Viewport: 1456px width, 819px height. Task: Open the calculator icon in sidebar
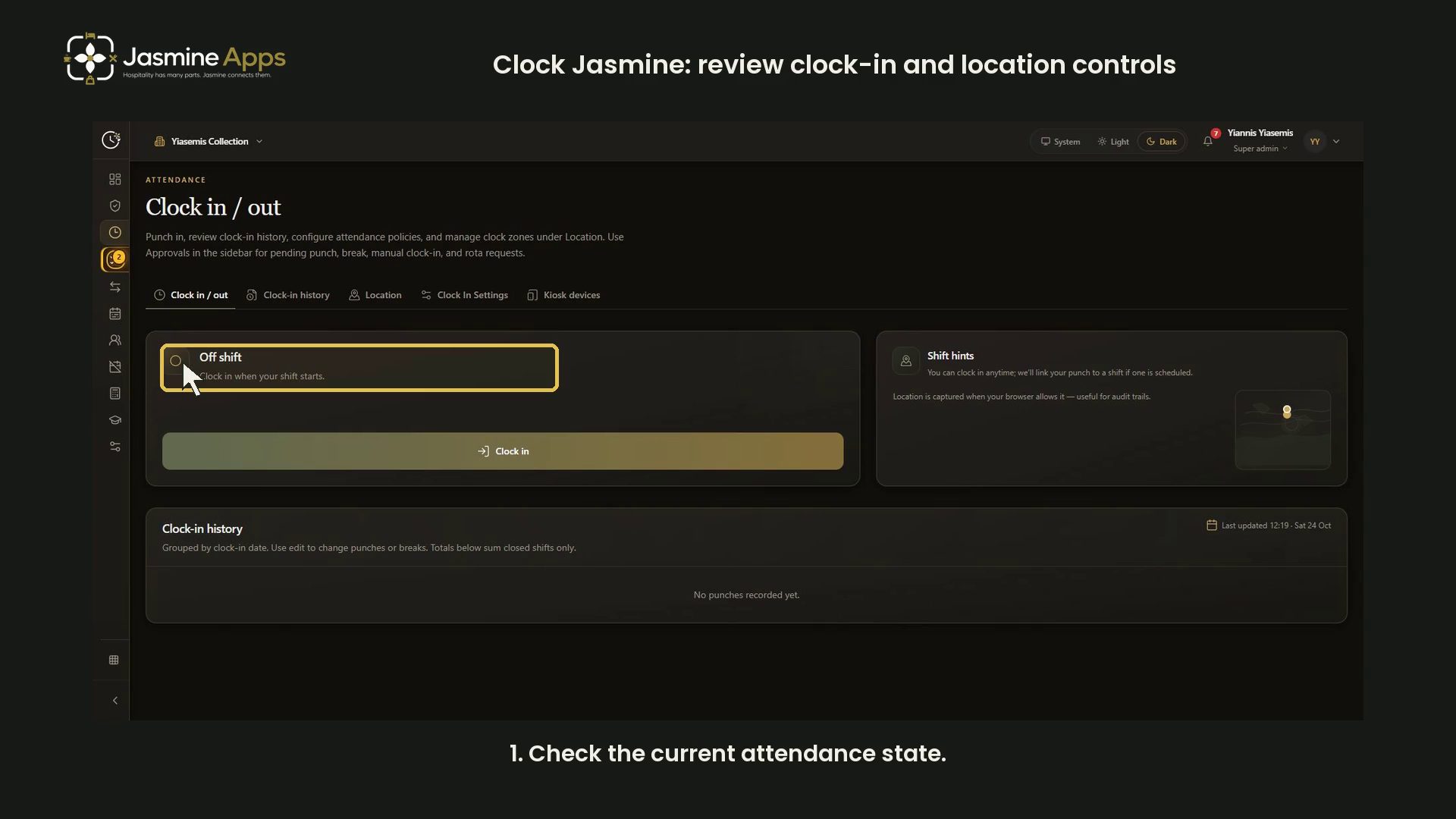click(115, 394)
